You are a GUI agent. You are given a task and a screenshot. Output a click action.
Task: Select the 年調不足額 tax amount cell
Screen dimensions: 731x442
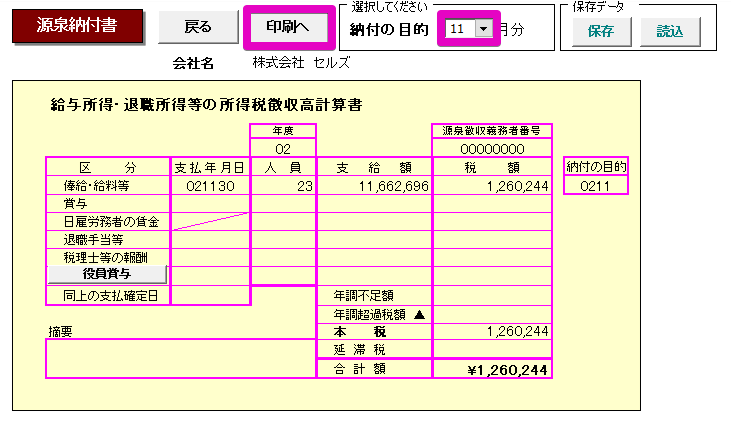pos(492,295)
